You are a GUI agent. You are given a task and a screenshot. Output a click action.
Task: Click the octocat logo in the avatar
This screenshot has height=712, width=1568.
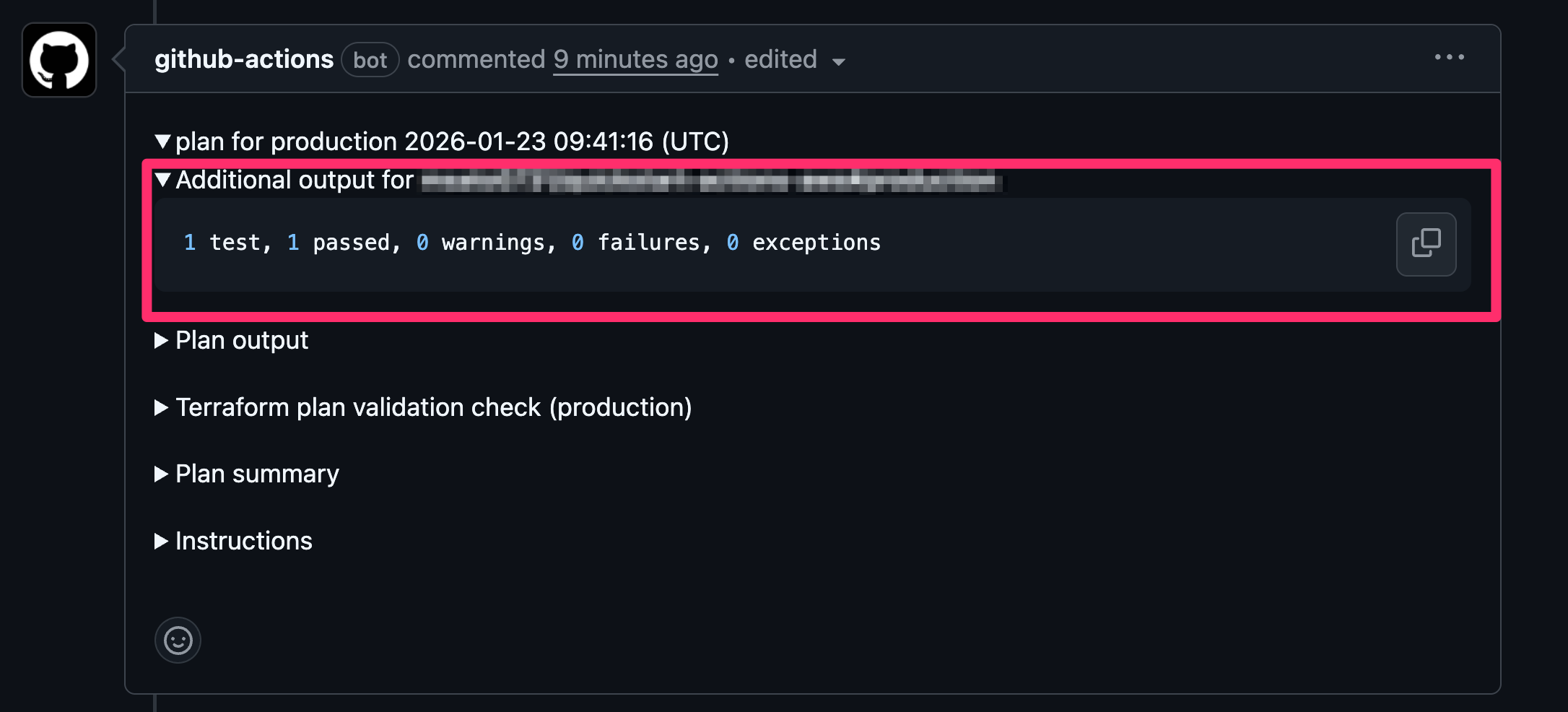click(x=58, y=60)
